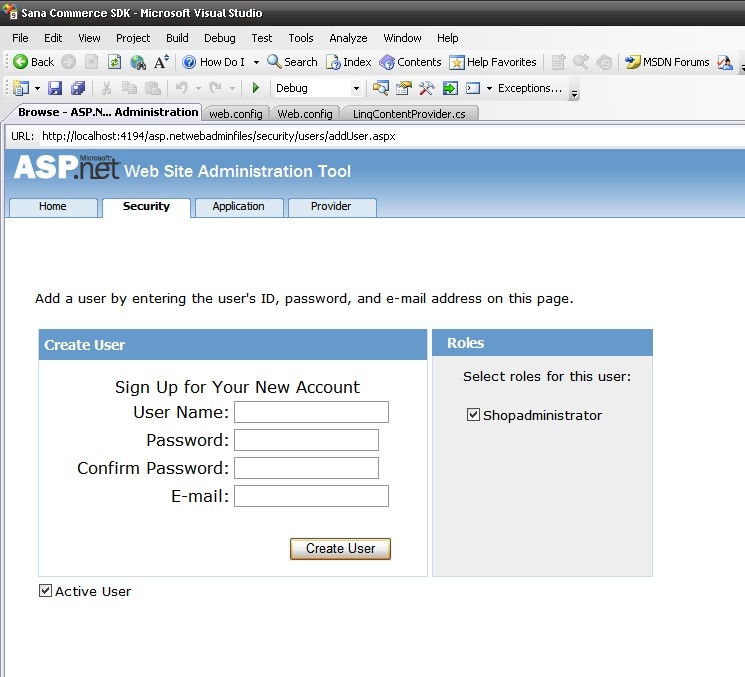Image resolution: width=745 pixels, height=677 pixels.
Task: Open the Analyze menu
Action: (348, 38)
